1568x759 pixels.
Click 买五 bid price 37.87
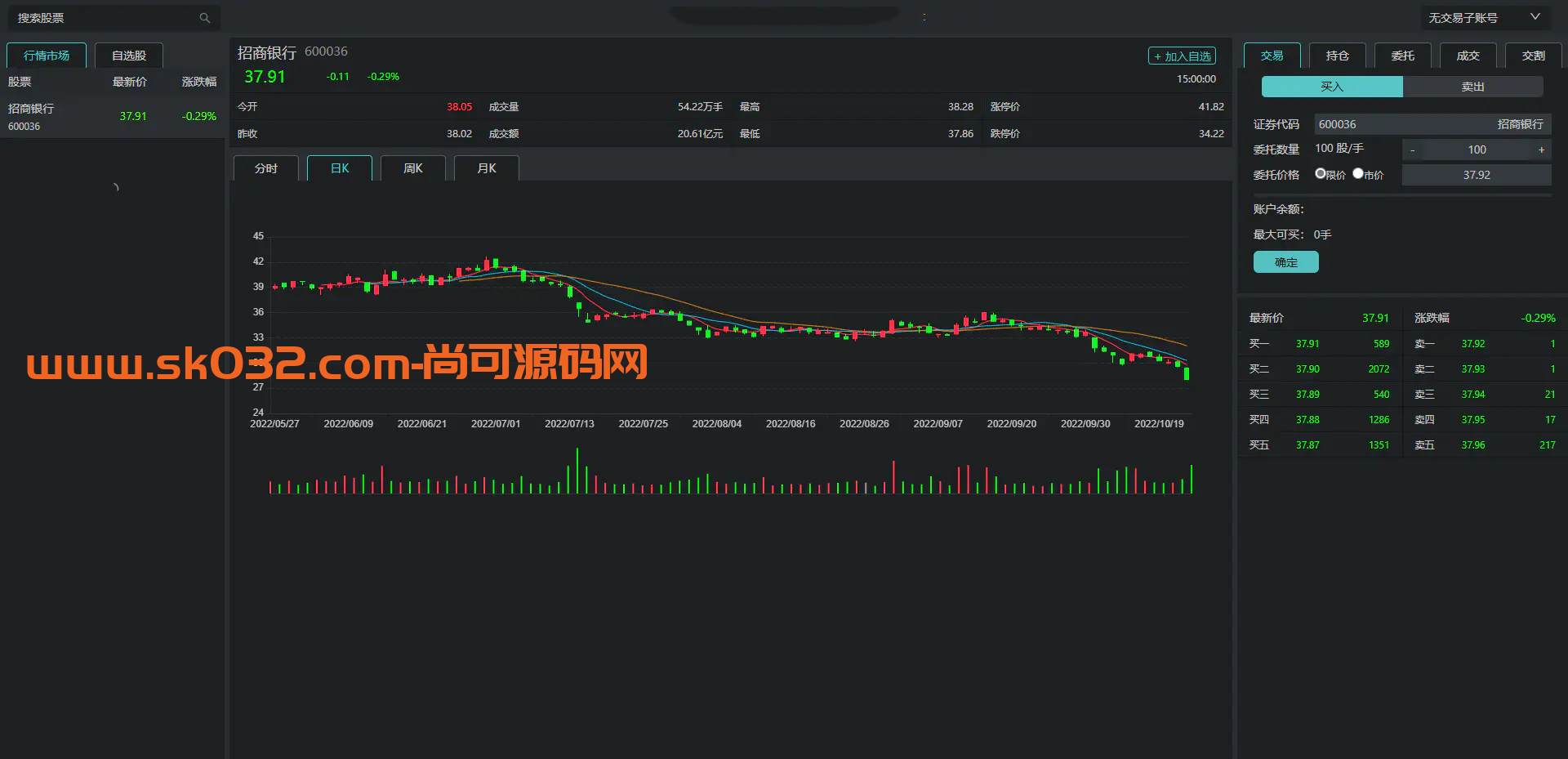pos(1307,445)
